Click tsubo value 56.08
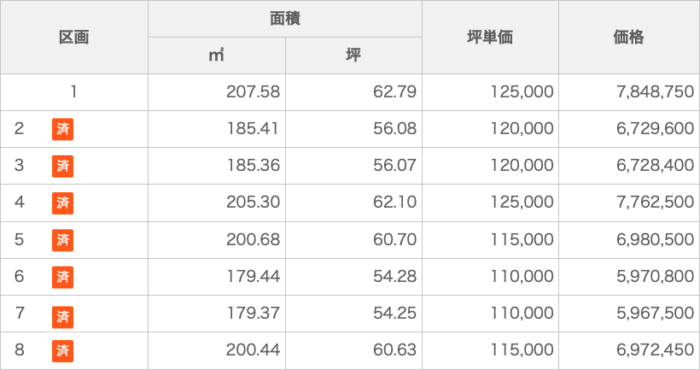 click(395, 129)
